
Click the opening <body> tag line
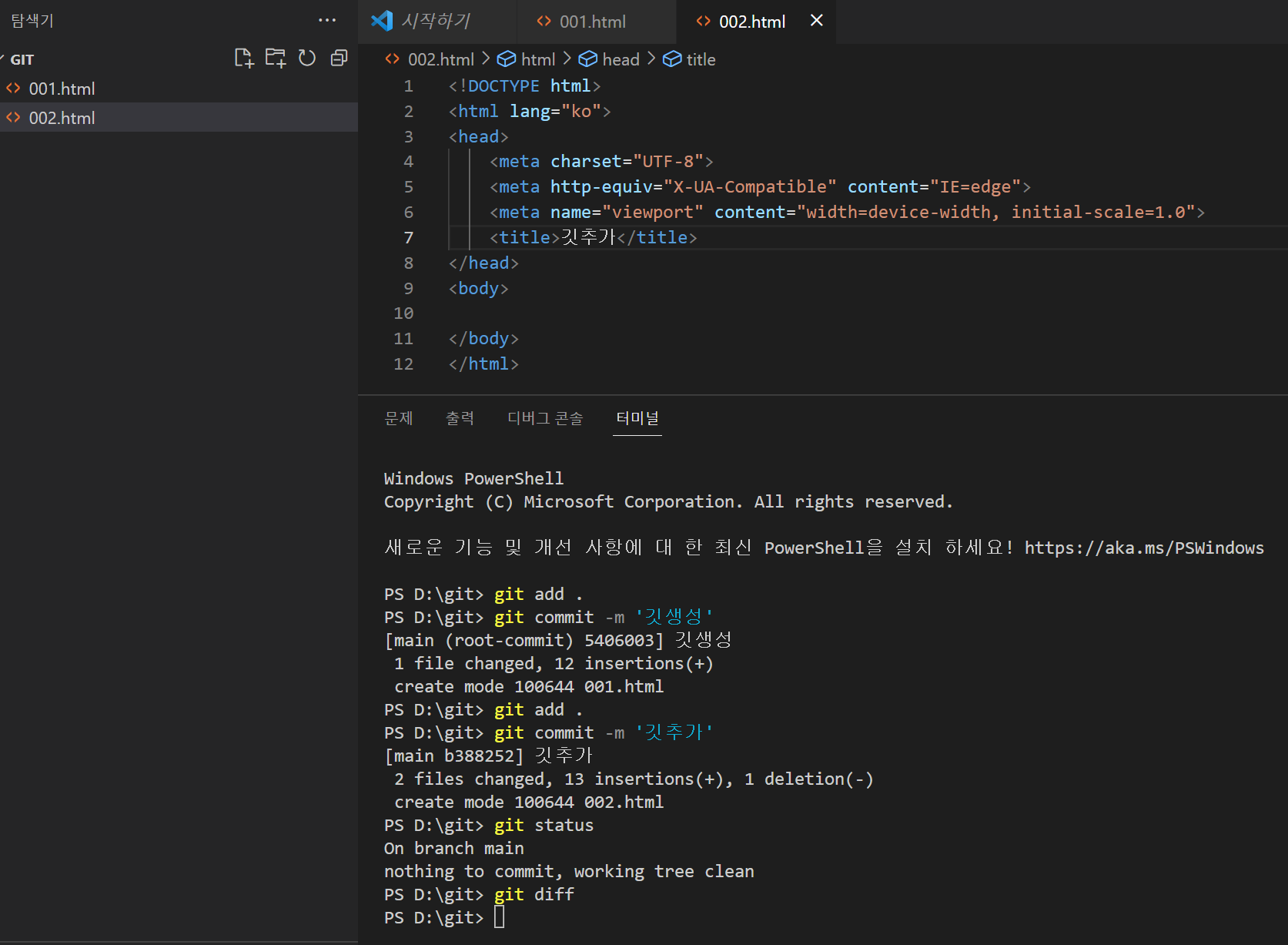click(478, 289)
